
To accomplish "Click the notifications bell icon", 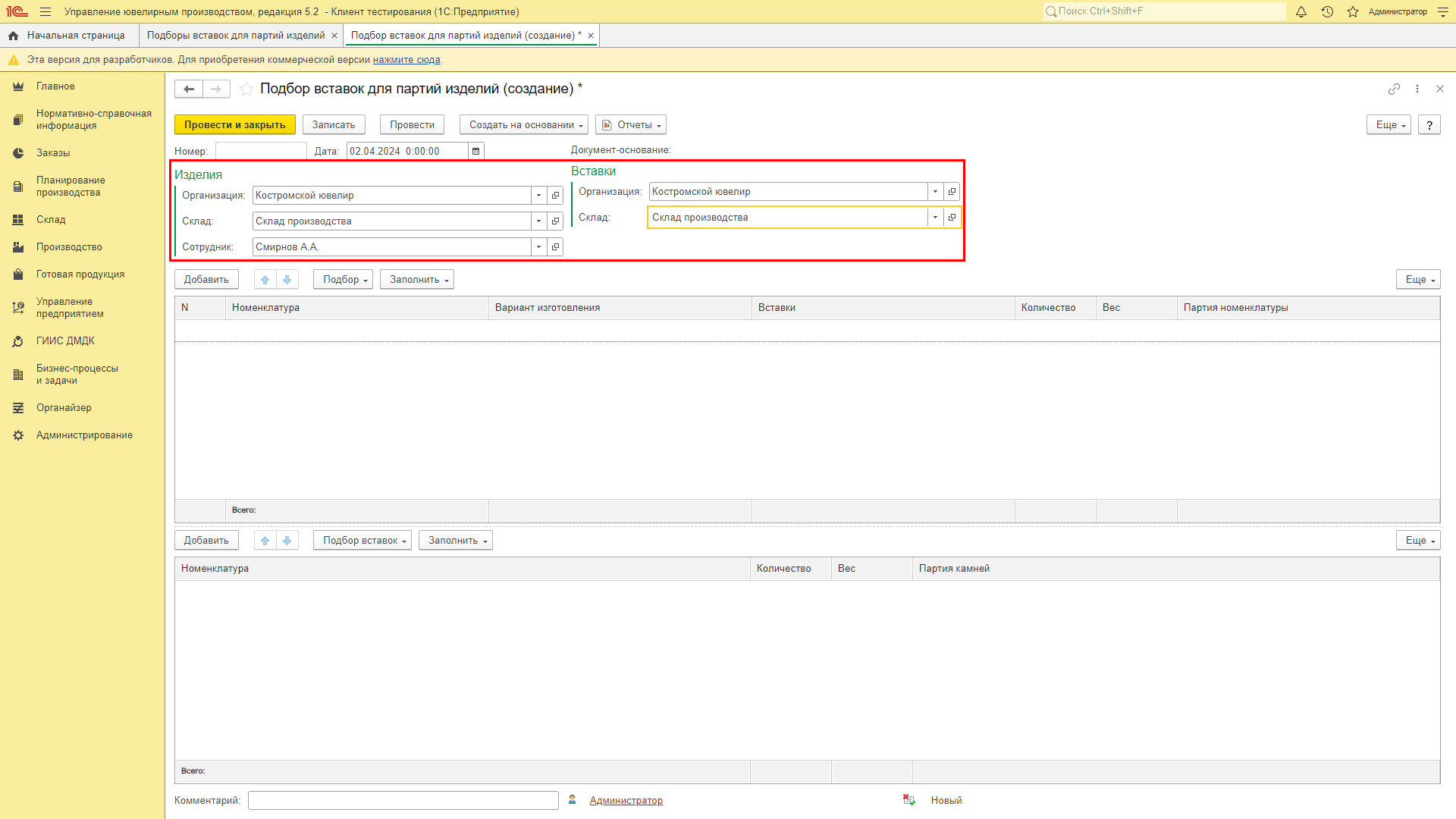I will (x=1301, y=11).
